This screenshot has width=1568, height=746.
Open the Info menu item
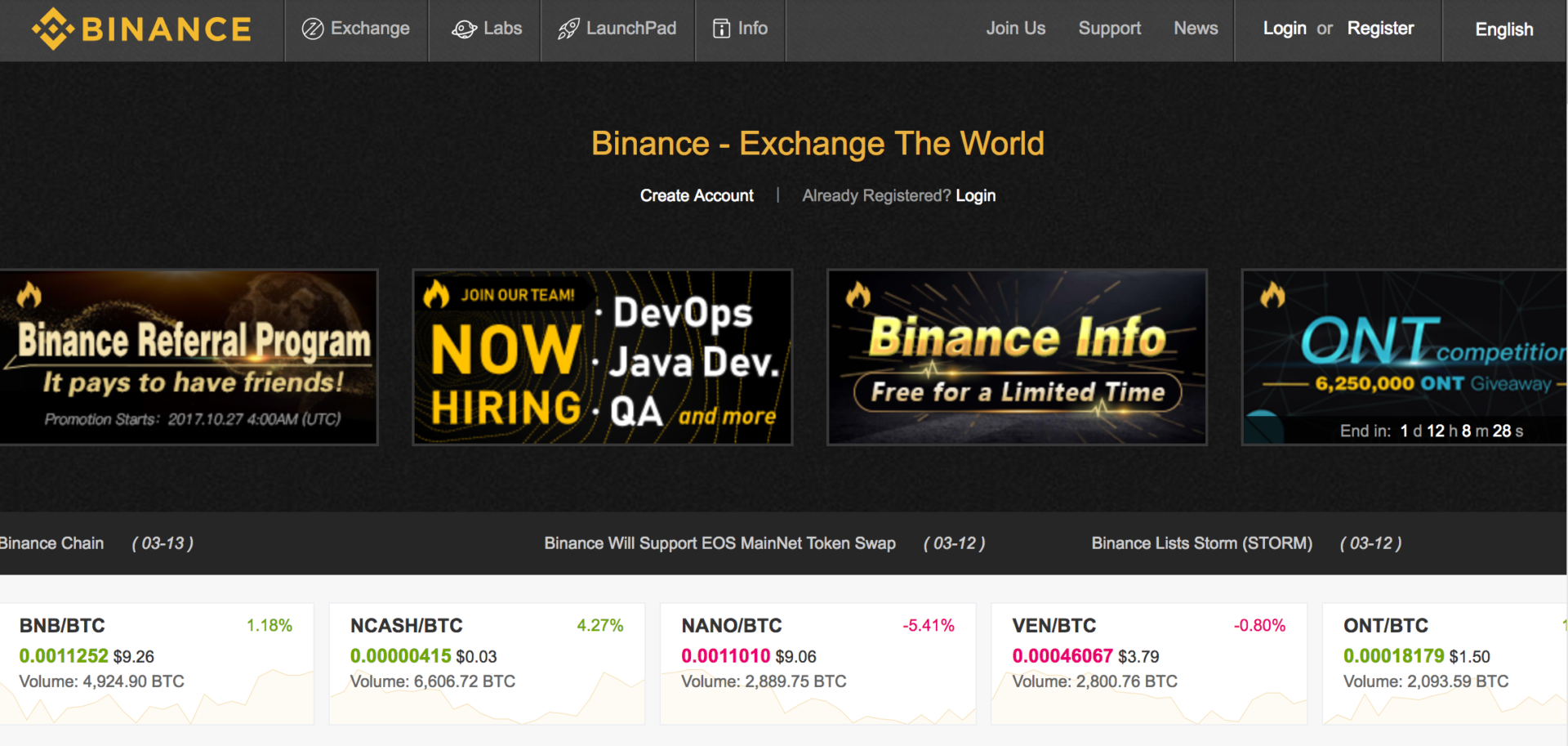[x=741, y=29]
